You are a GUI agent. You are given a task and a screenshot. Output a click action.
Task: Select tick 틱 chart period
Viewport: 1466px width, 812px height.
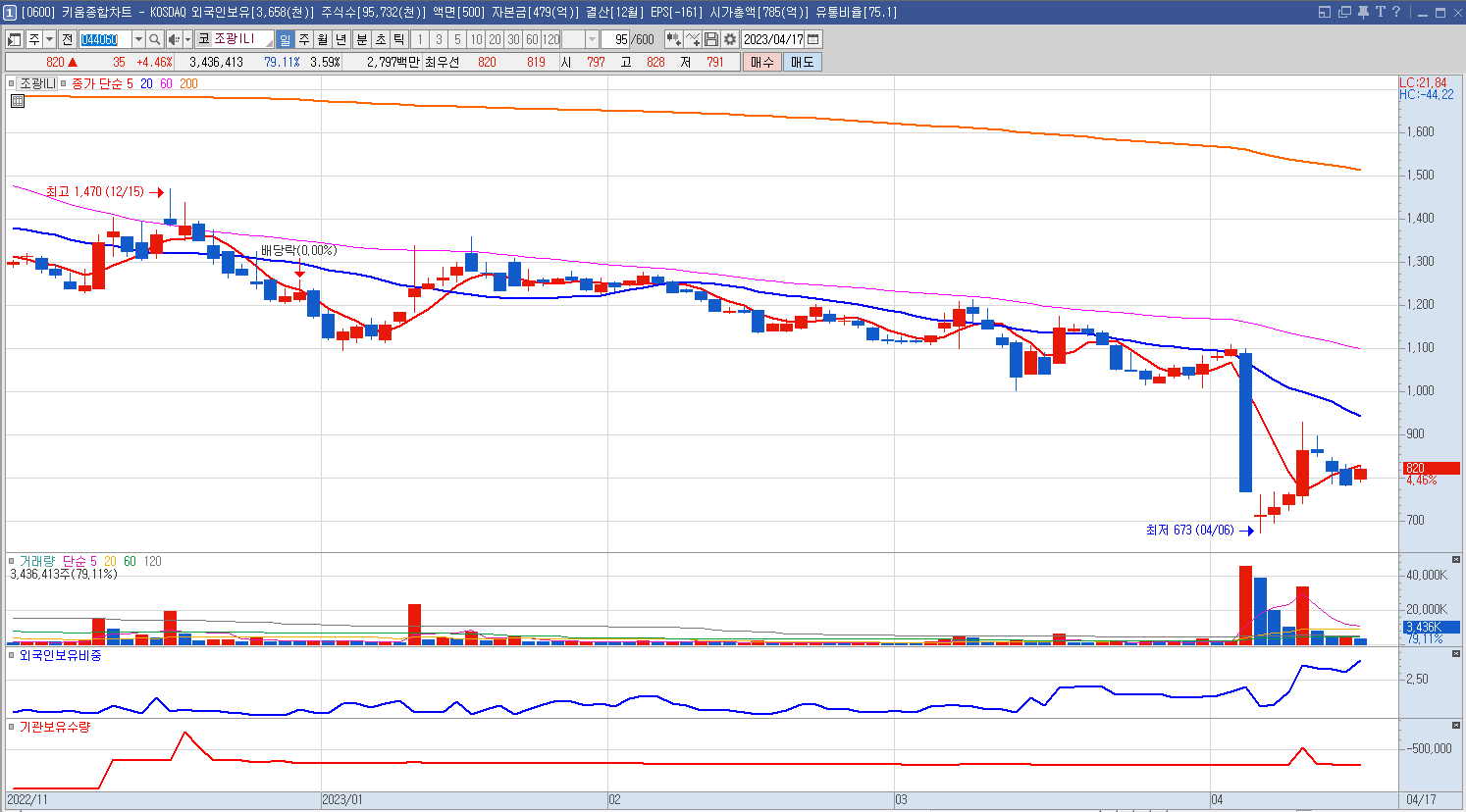(398, 39)
